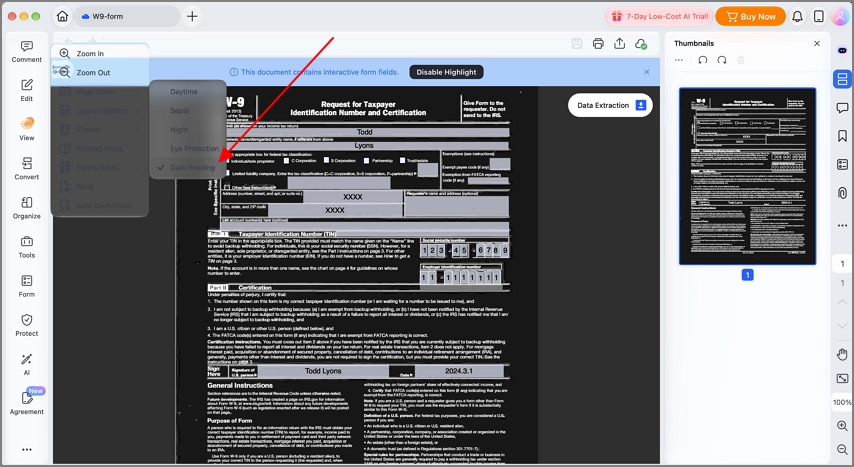Image resolution: width=854 pixels, height=467 pixels.
Task: Check the Partnership box
Action: (367, 161)
